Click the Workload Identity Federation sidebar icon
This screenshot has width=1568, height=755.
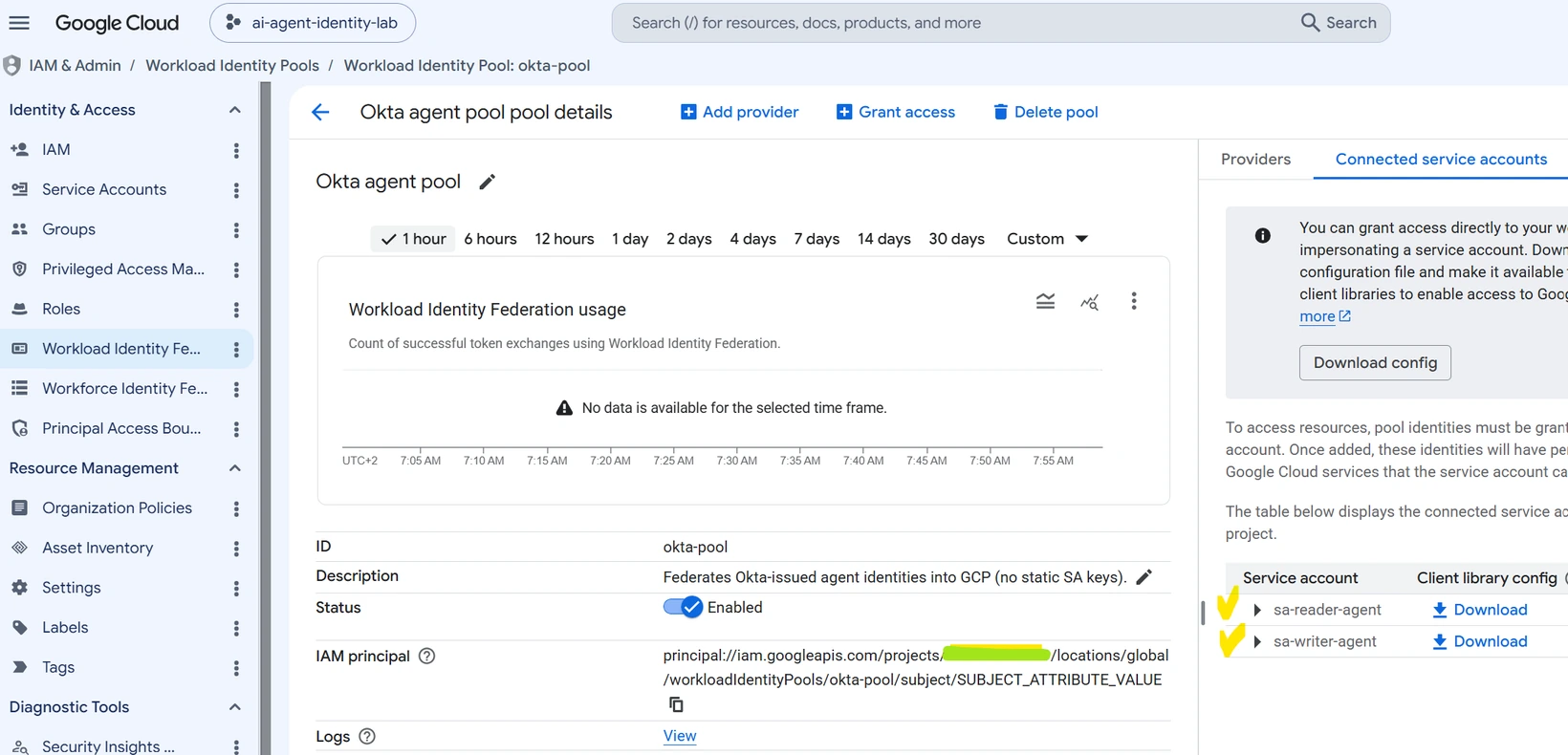[x=19, y=349]
